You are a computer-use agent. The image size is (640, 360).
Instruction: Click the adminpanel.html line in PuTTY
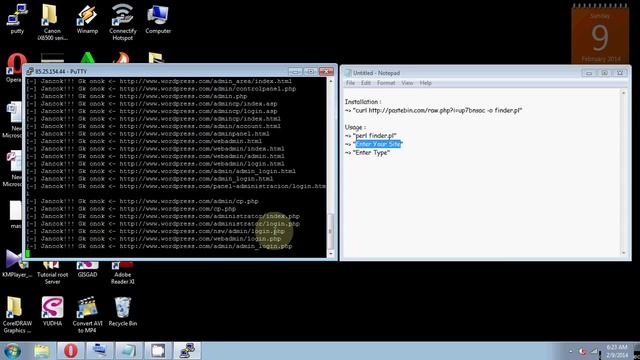tap(148, 133)
